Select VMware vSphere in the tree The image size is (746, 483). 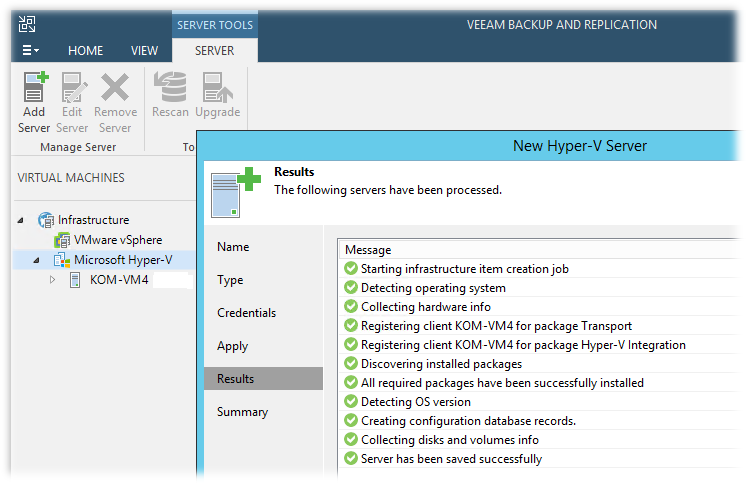[118, 240]
